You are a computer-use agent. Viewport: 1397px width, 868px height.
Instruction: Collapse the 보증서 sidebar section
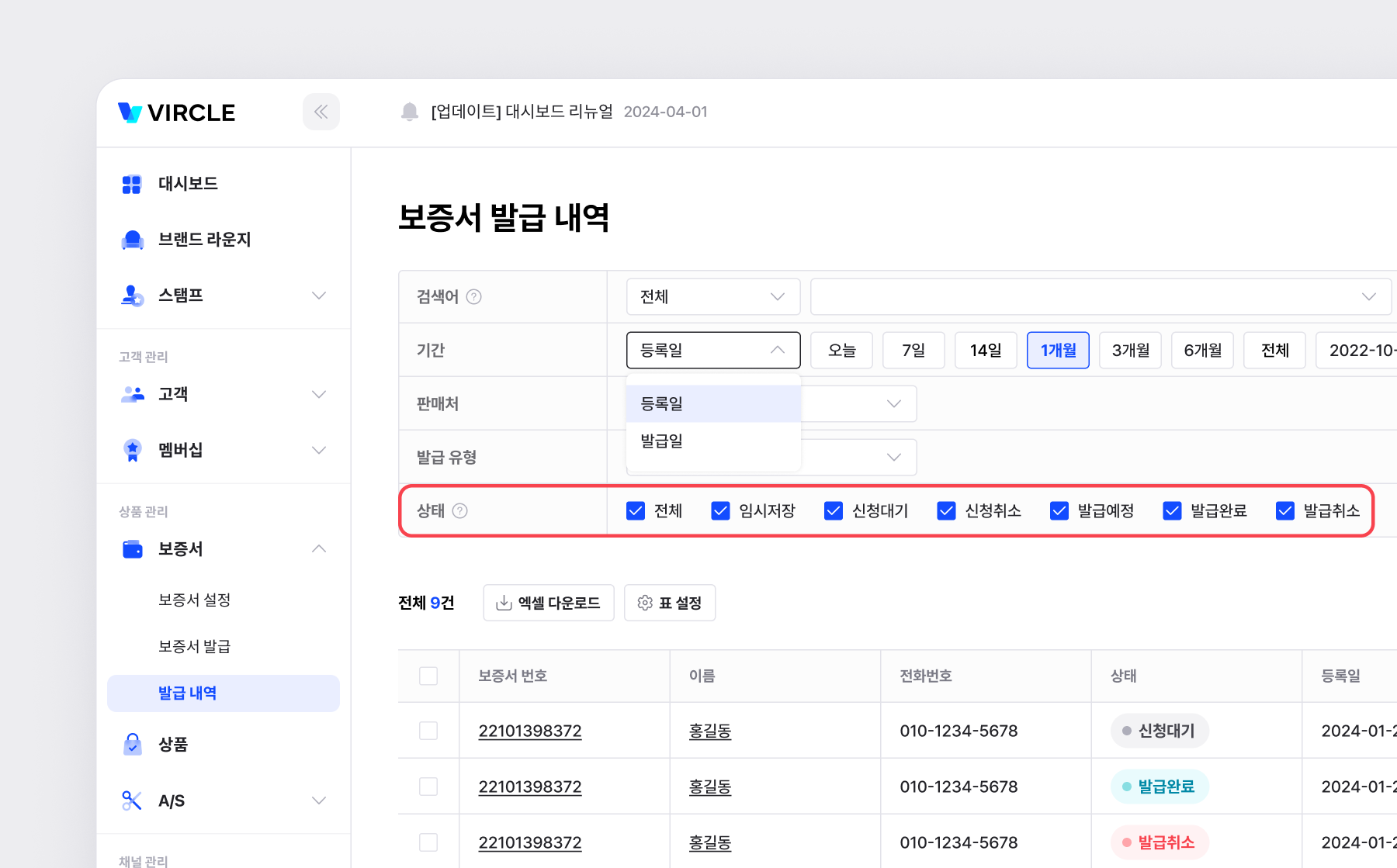[x=318, y=549]
